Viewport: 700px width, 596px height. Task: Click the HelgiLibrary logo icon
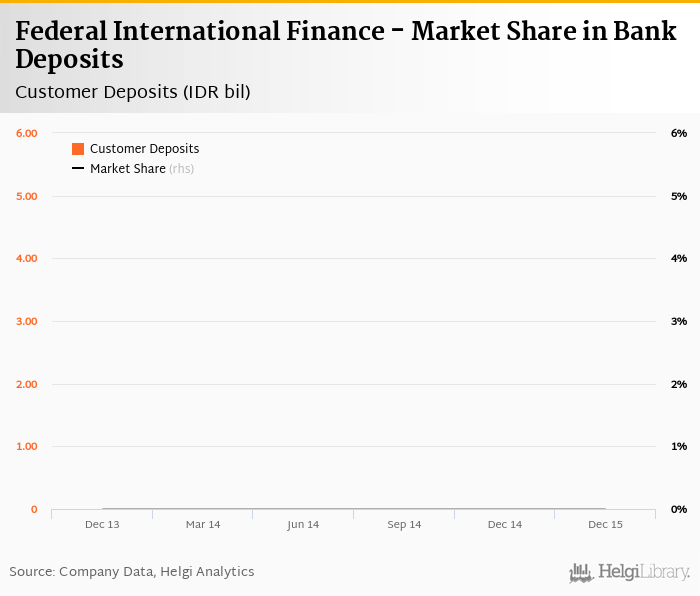coord(581,573)
